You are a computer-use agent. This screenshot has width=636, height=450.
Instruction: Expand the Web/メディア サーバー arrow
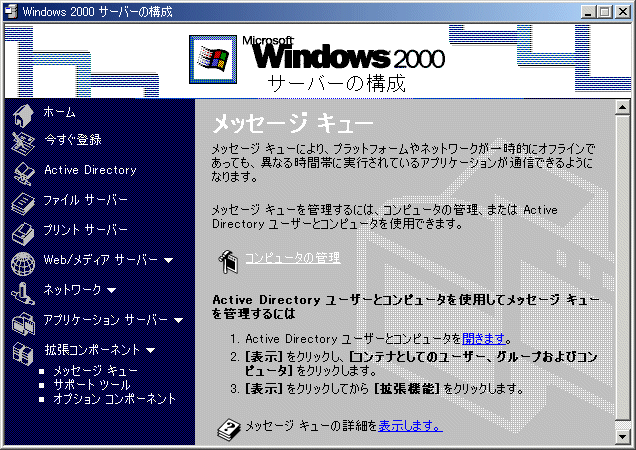coord(168,260)
